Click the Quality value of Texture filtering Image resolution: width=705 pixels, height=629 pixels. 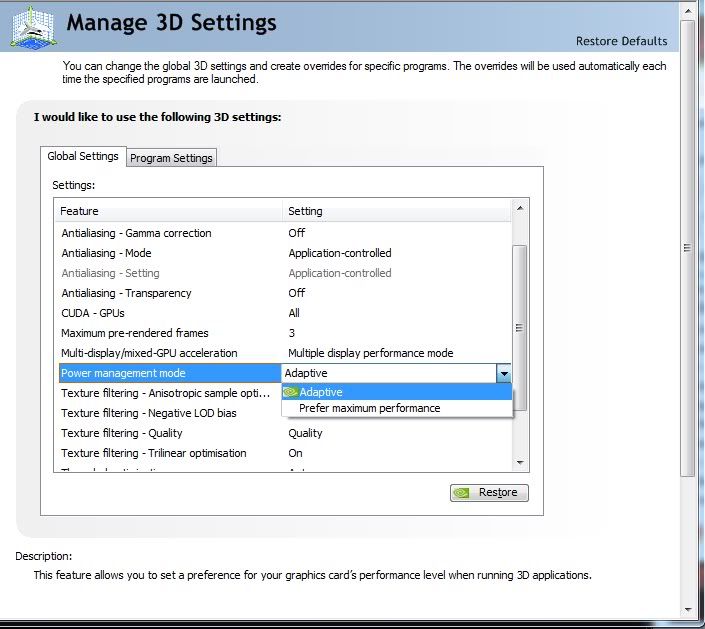(305, 433)
